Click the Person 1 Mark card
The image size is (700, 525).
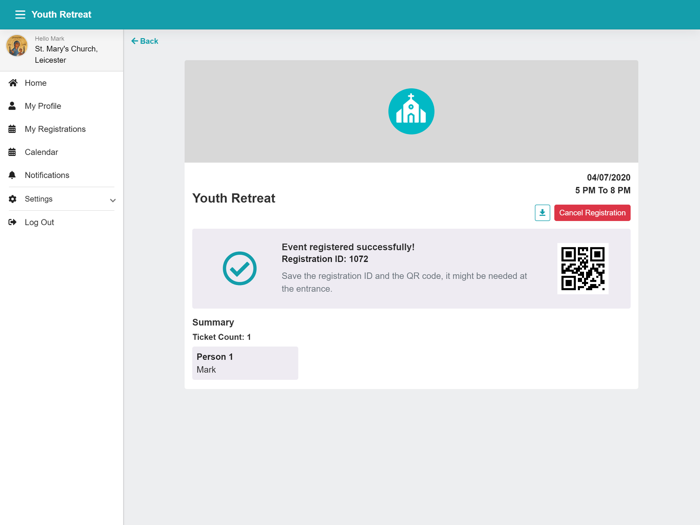[x=245, y=363]
